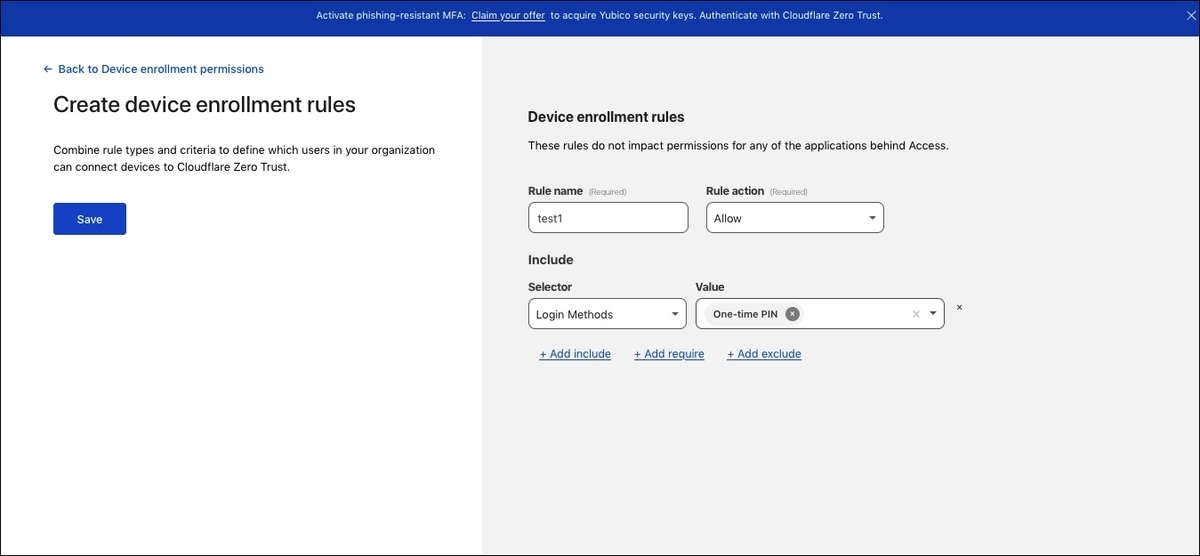Image resolution: width=1200 pixels, height=556 pixels.
Task: Select the Create device enrollment rules title
Action: pos(204,104)
